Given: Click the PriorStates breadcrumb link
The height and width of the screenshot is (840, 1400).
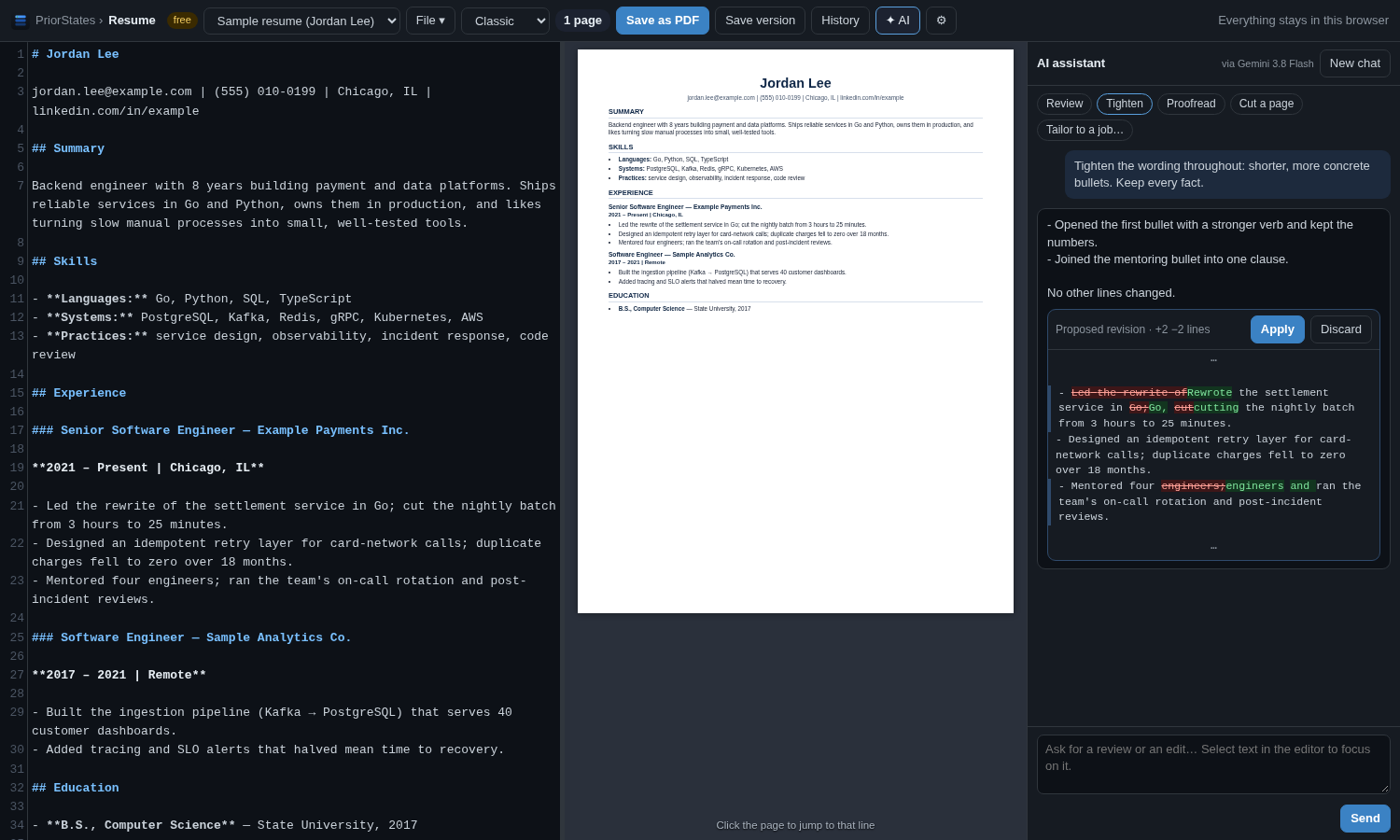Looking at the screenshot, I should tap(65, 21).
